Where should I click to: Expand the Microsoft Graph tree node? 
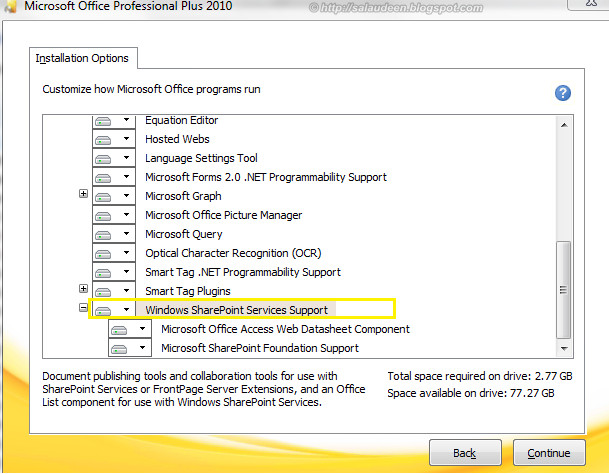83,193
